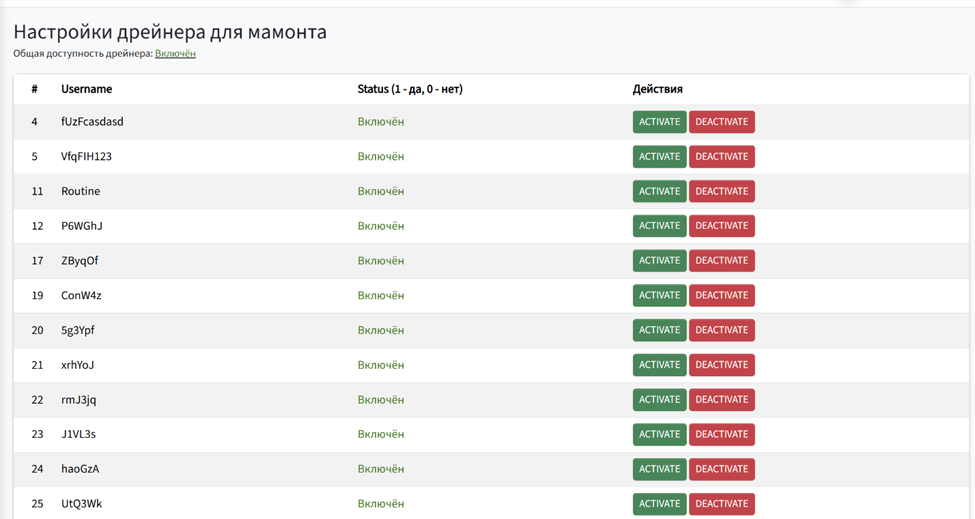Activate the ZByqOf row
This screenshot has width=975, height=519.
[x=660, y=260]
